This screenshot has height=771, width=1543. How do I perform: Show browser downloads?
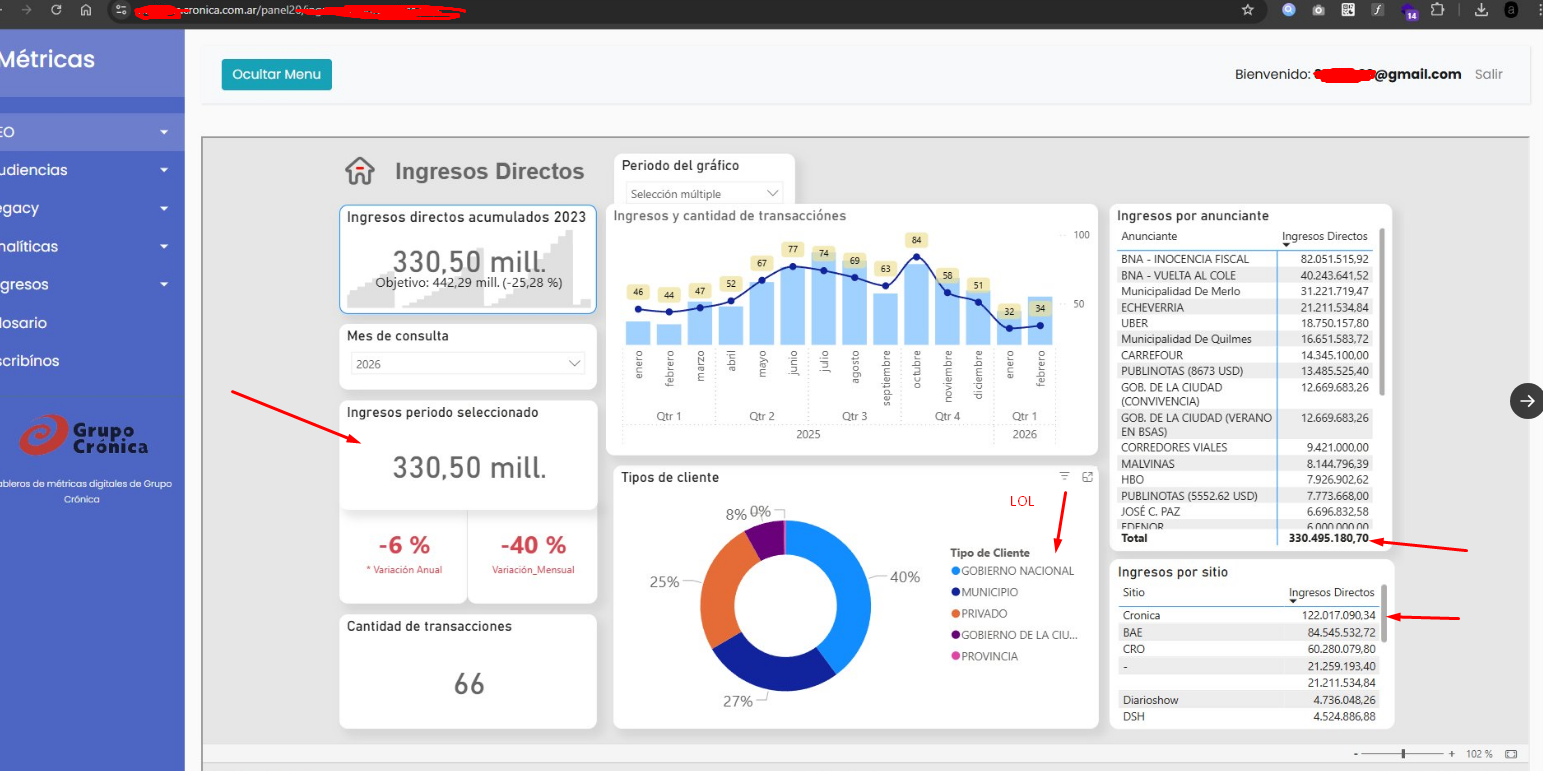pos(1482,10)
